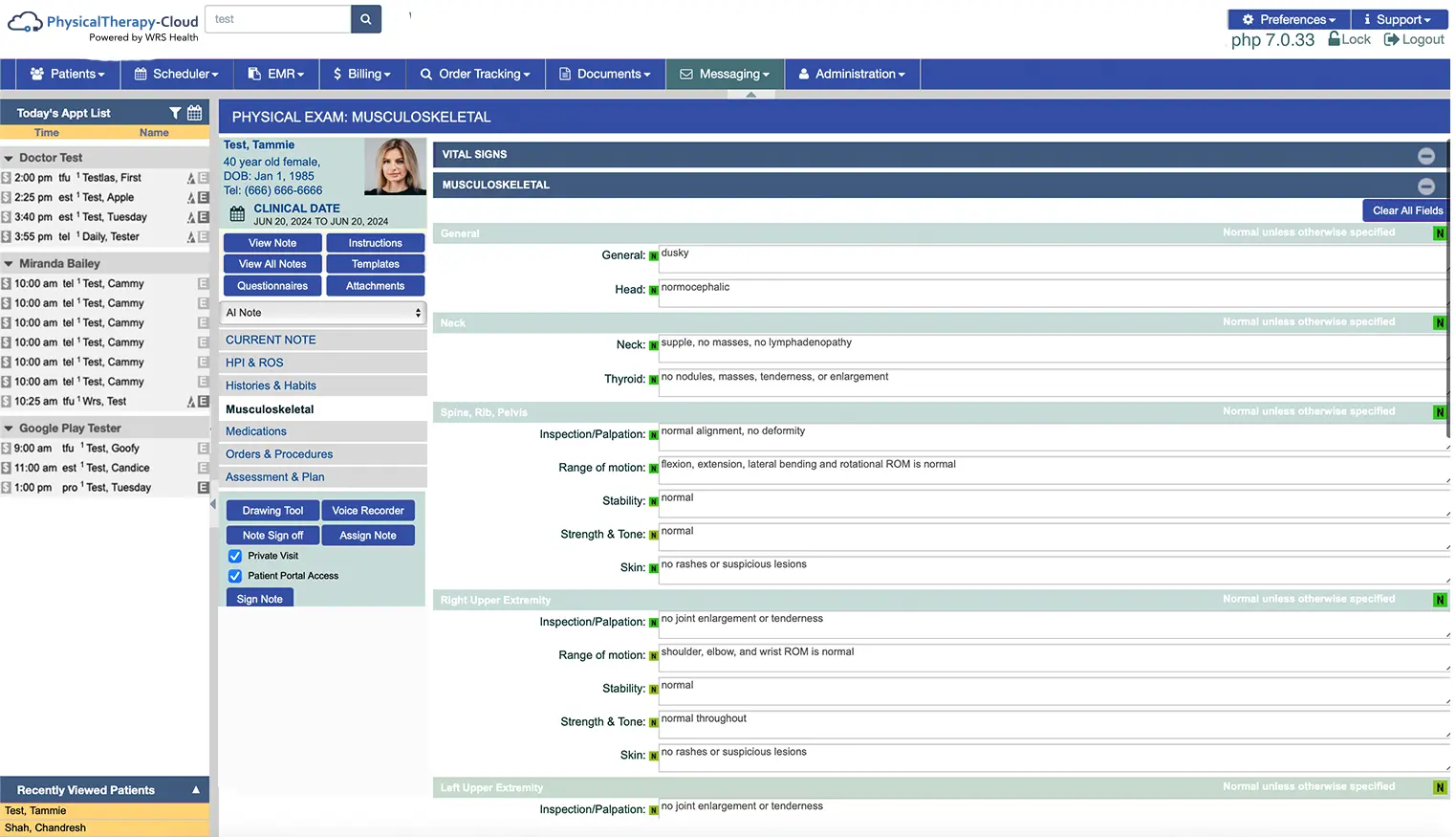
Task: Uncheck the Private Visit checkbox
Action: (234, 555)
